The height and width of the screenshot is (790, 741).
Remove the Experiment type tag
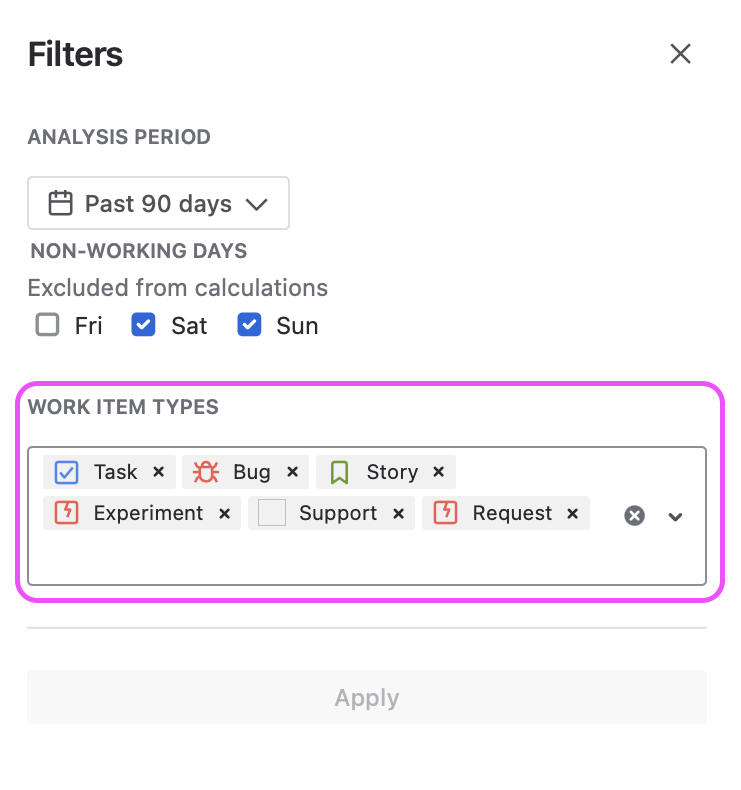[x=225, y=513]
